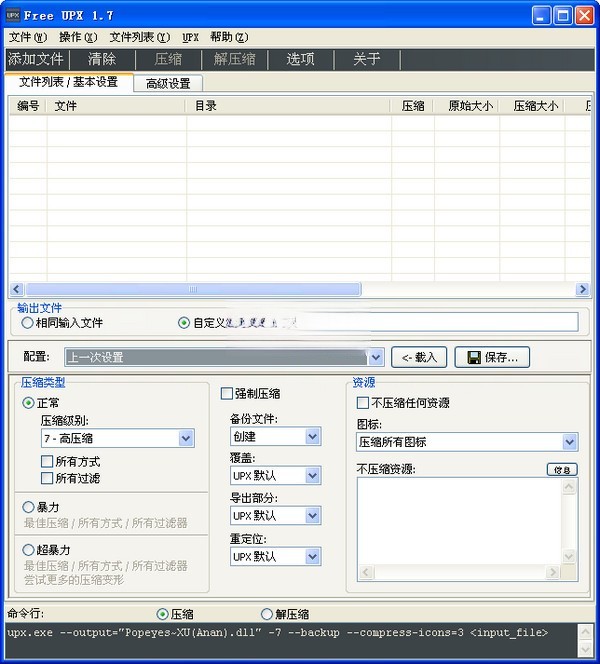Open the 操作(X) menu
The image size is (600, 664).
78,37
